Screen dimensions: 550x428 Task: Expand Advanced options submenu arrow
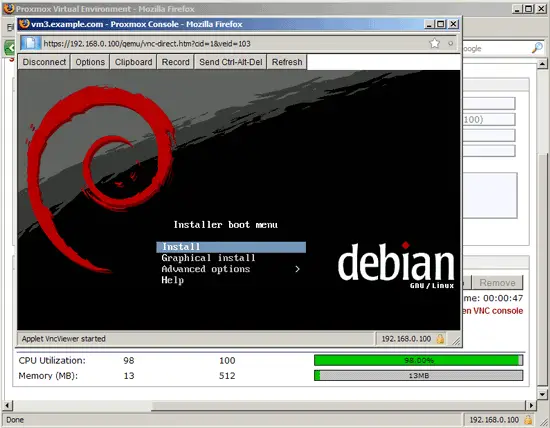pos(297,269)
